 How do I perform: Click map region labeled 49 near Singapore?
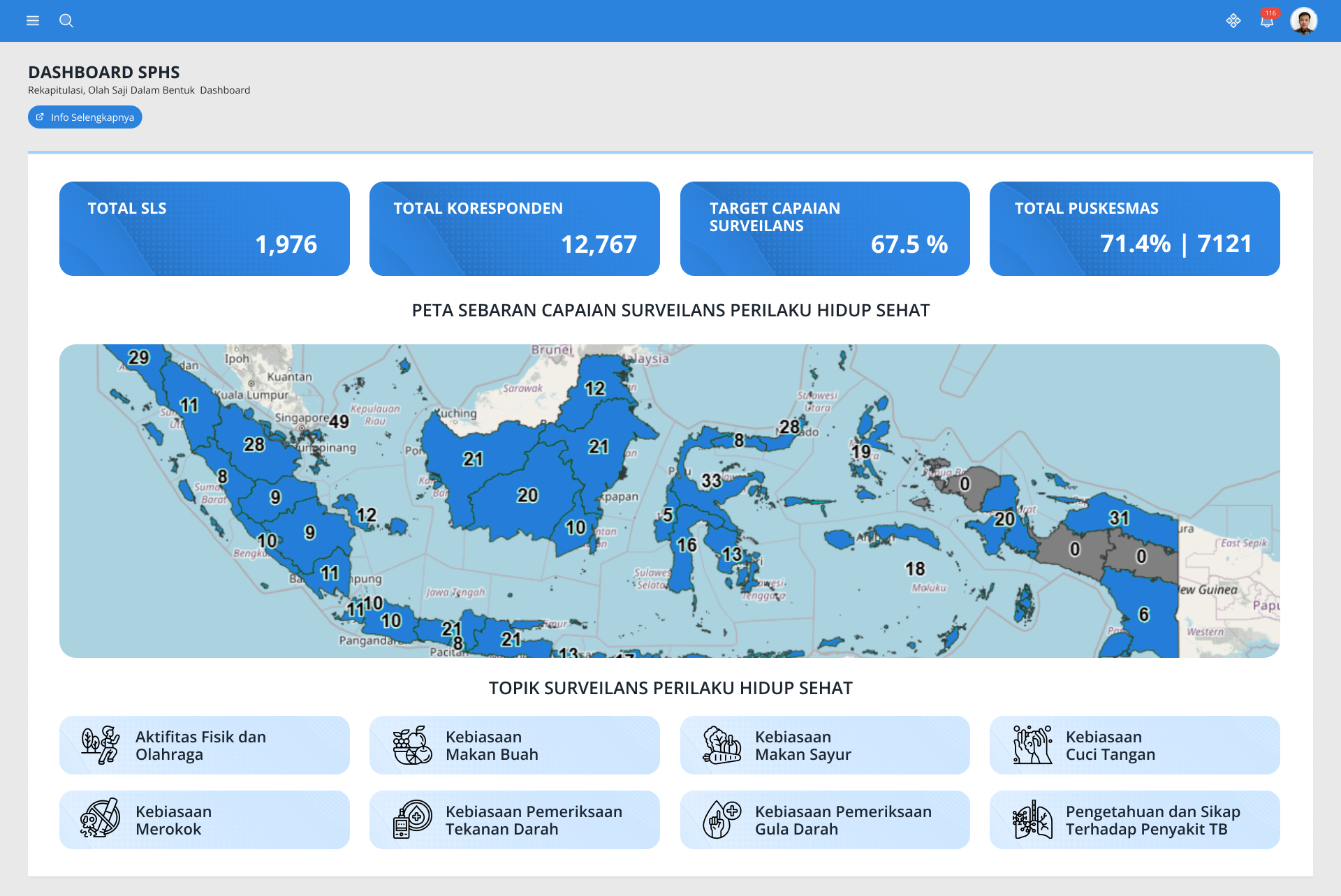click(339, 422)
